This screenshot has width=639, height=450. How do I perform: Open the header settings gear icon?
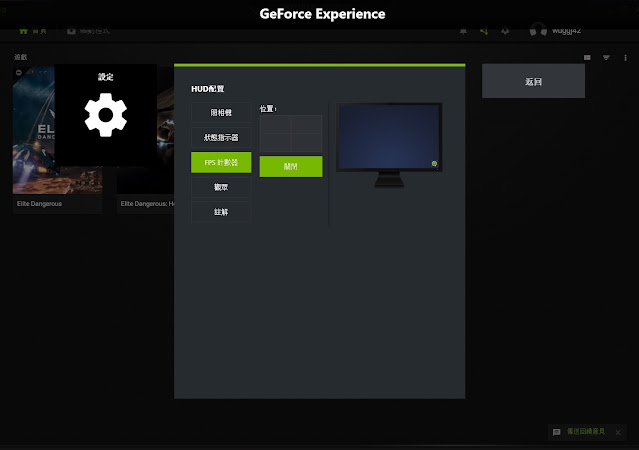pyautogui.click(x=505, y=31)
